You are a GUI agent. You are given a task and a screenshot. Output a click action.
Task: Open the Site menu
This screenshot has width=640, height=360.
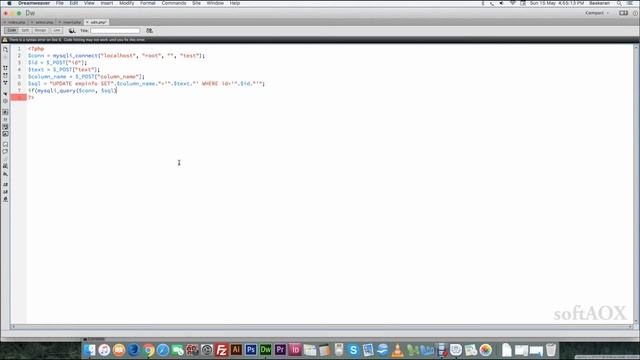196,3
